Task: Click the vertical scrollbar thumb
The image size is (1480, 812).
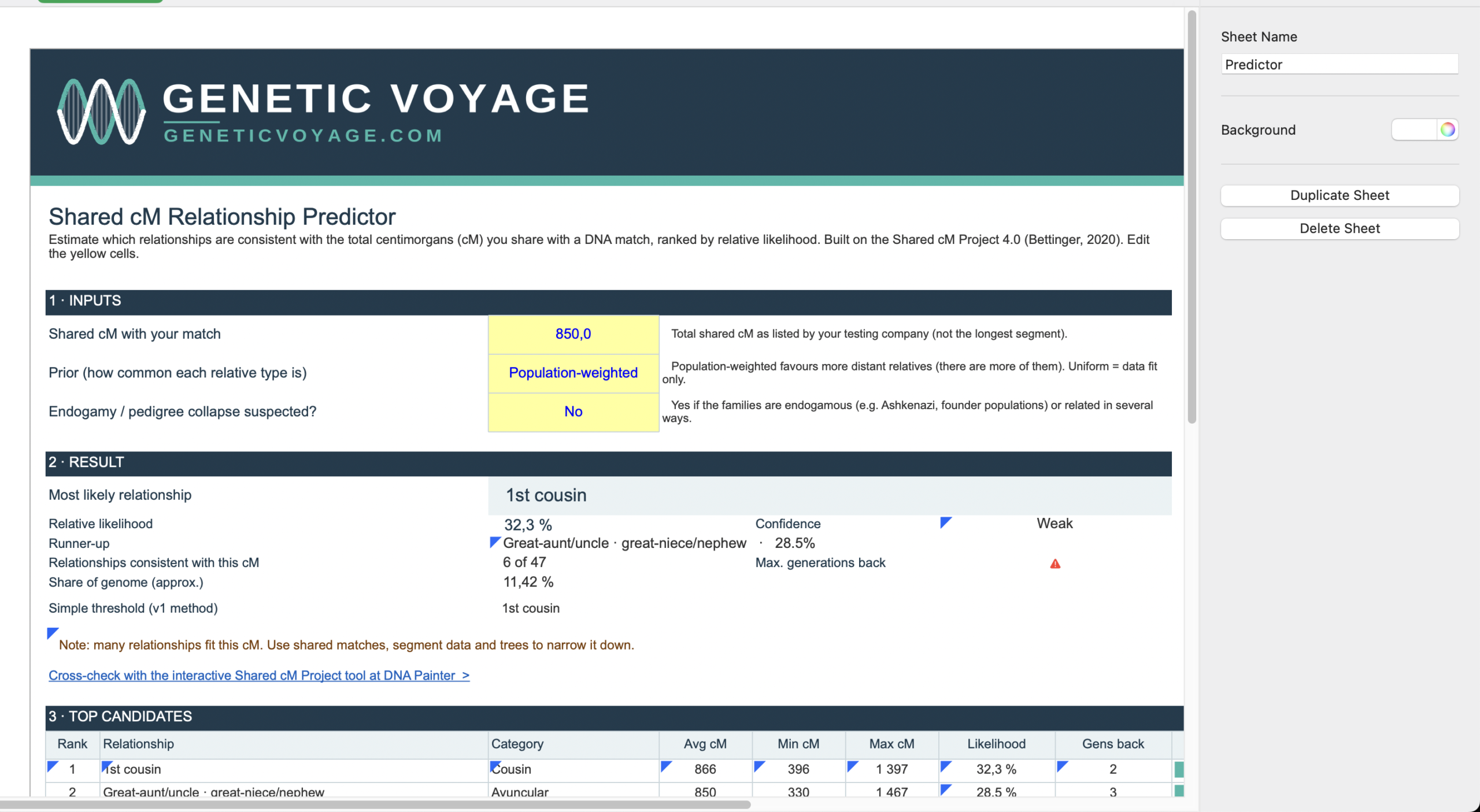Action: point(1192,217)
